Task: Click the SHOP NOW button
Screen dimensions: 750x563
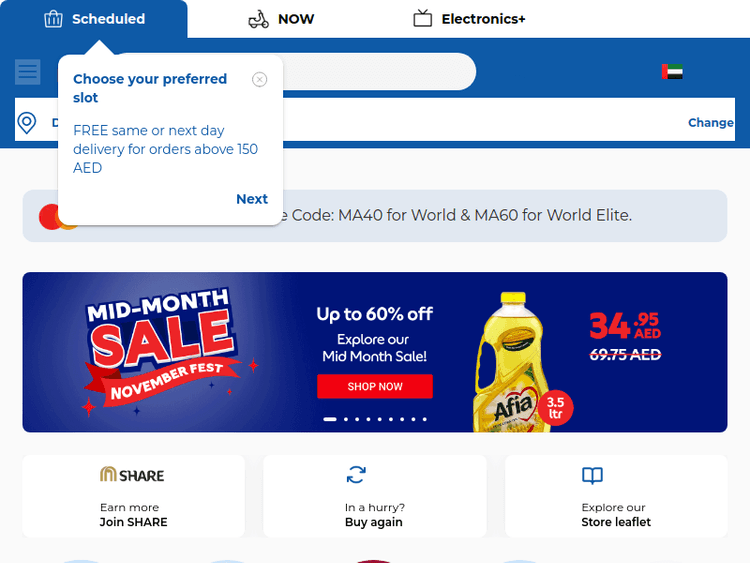Action: [375, 386]
